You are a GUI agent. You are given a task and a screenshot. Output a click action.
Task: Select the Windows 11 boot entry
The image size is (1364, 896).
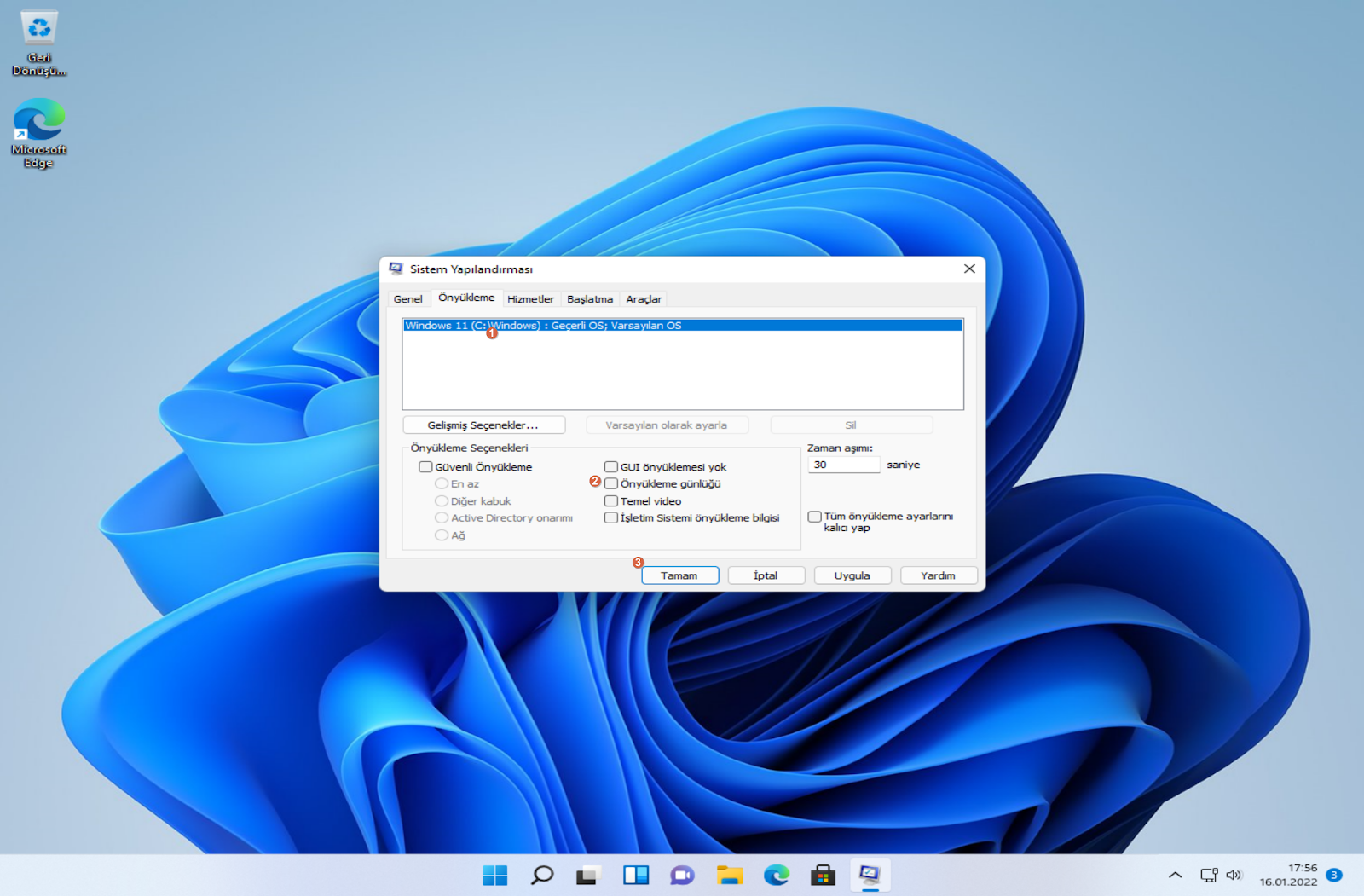(683, 325)
